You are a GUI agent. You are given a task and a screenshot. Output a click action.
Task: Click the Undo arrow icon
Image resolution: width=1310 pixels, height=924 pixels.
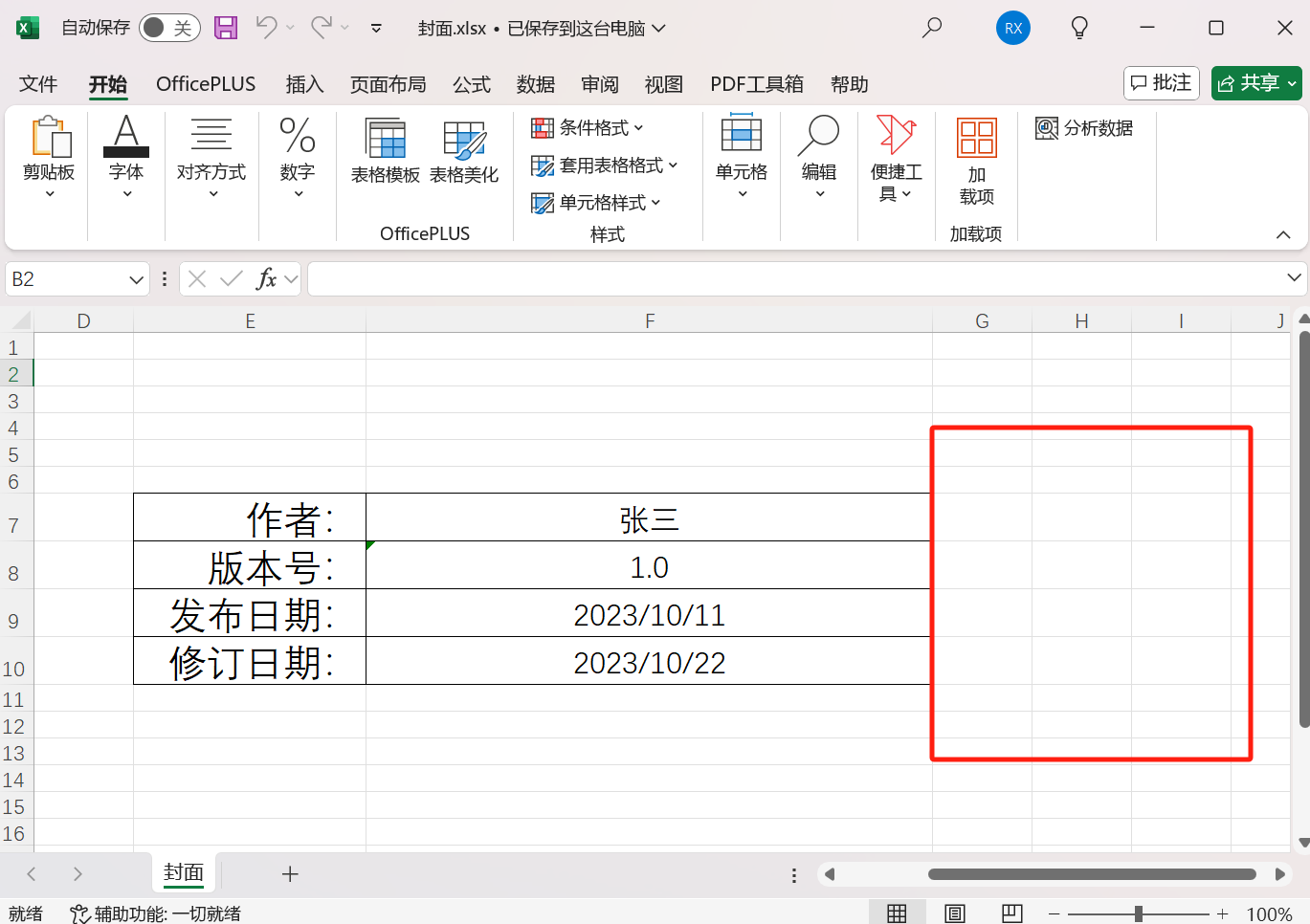click(x=266, y=28)
